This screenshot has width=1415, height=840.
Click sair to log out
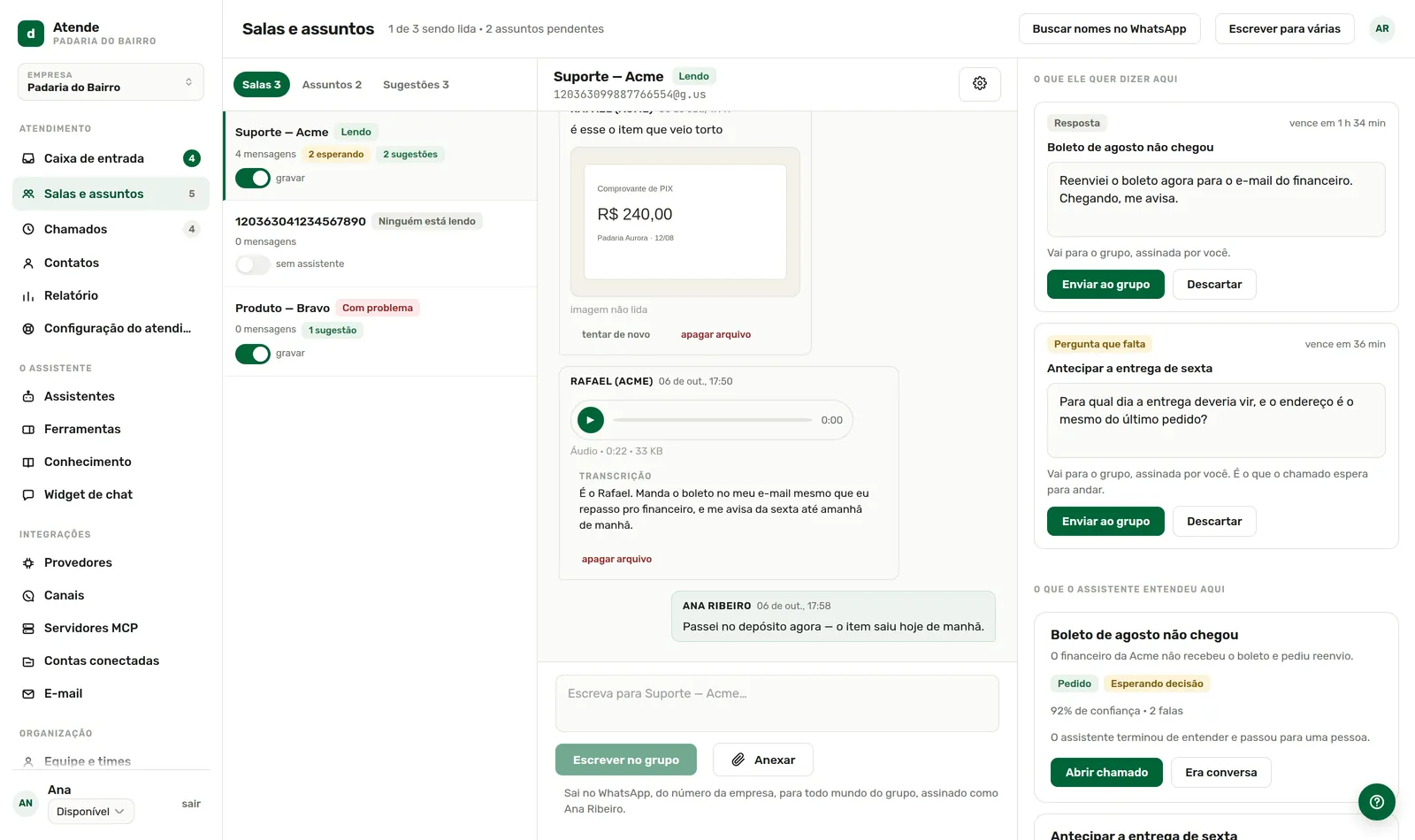point(191,804)
